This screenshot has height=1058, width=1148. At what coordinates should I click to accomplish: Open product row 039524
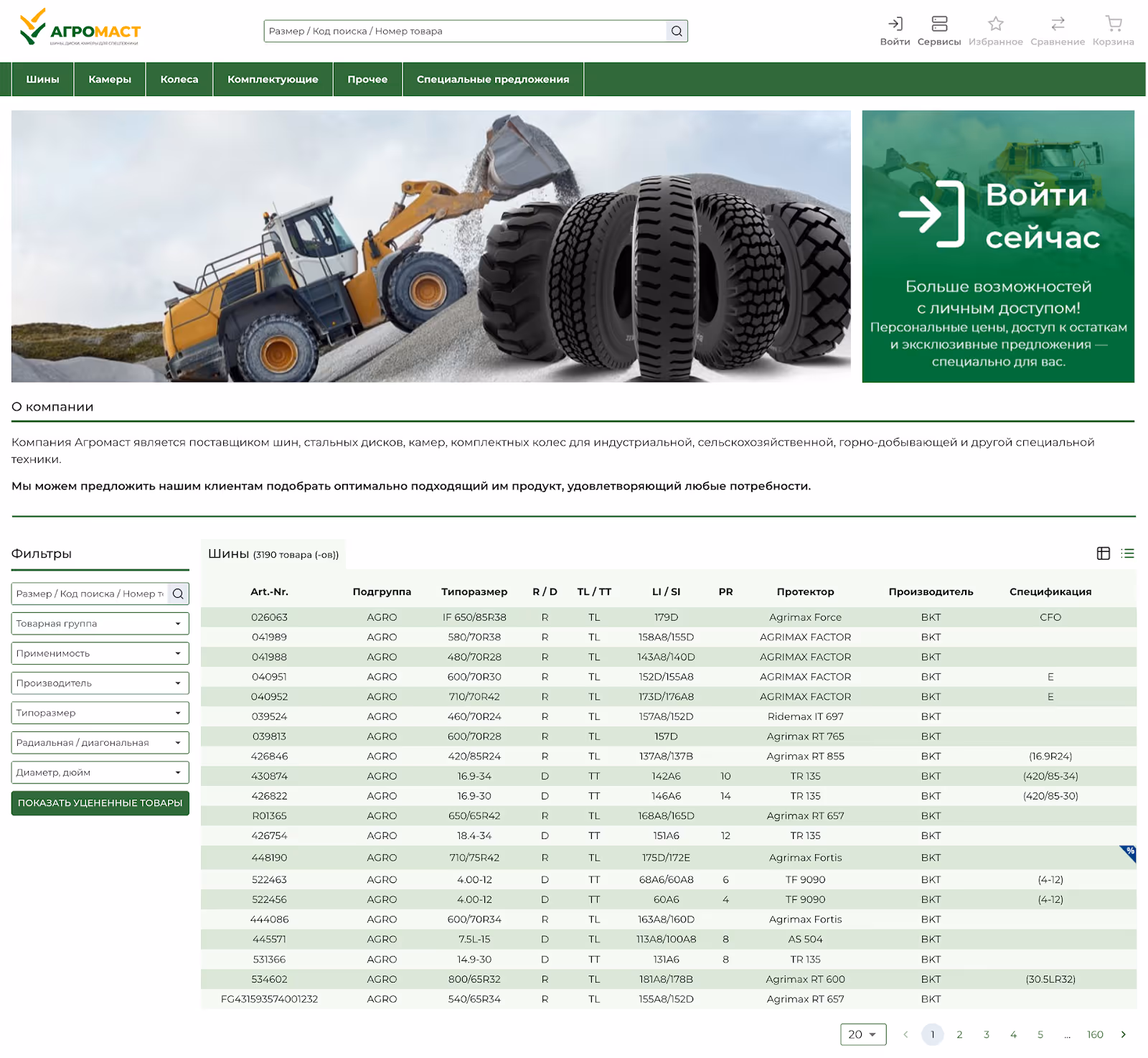(669, 716)
